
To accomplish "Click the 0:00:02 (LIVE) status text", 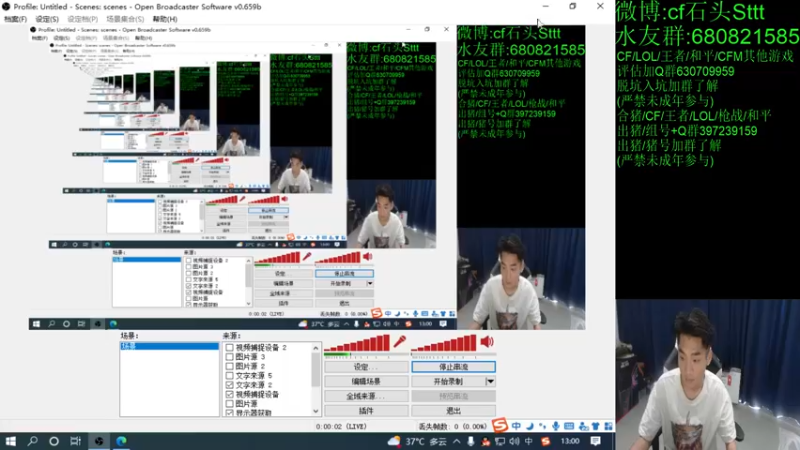I will [x=341, y=426].
